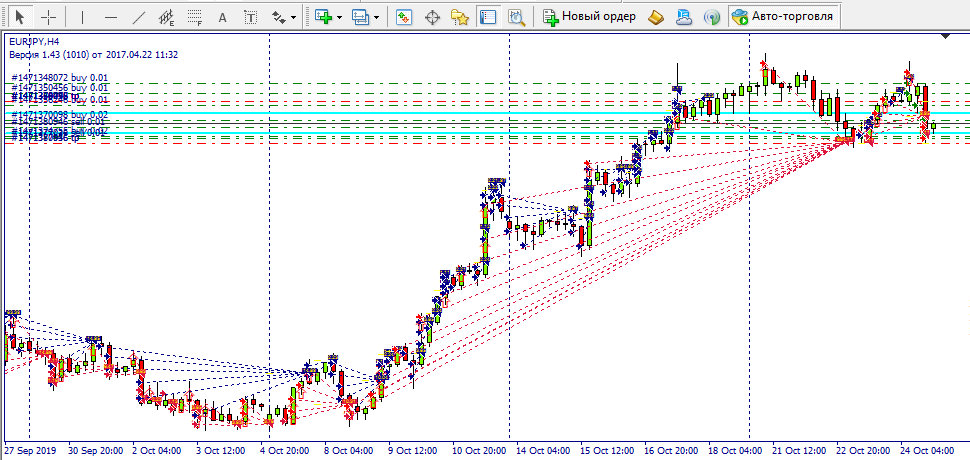Image resolution: width=970 pixels, height=460 pixels.
Task: Expand the New Chart dropdown arrow
Action: [x=340, y=17]
